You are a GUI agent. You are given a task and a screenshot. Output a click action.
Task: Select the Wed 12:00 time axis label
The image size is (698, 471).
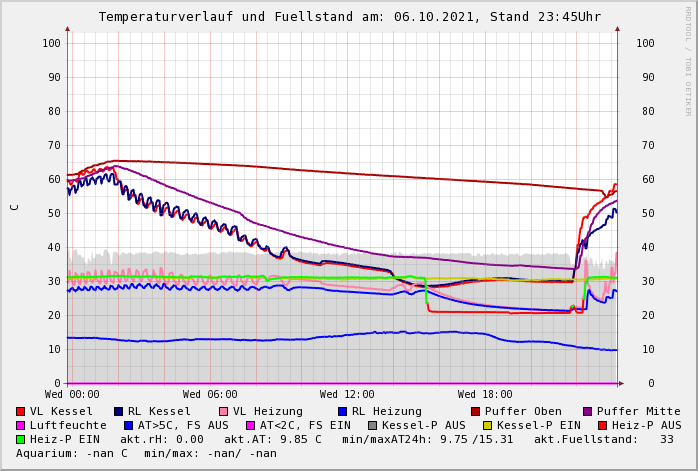(347, 395)
